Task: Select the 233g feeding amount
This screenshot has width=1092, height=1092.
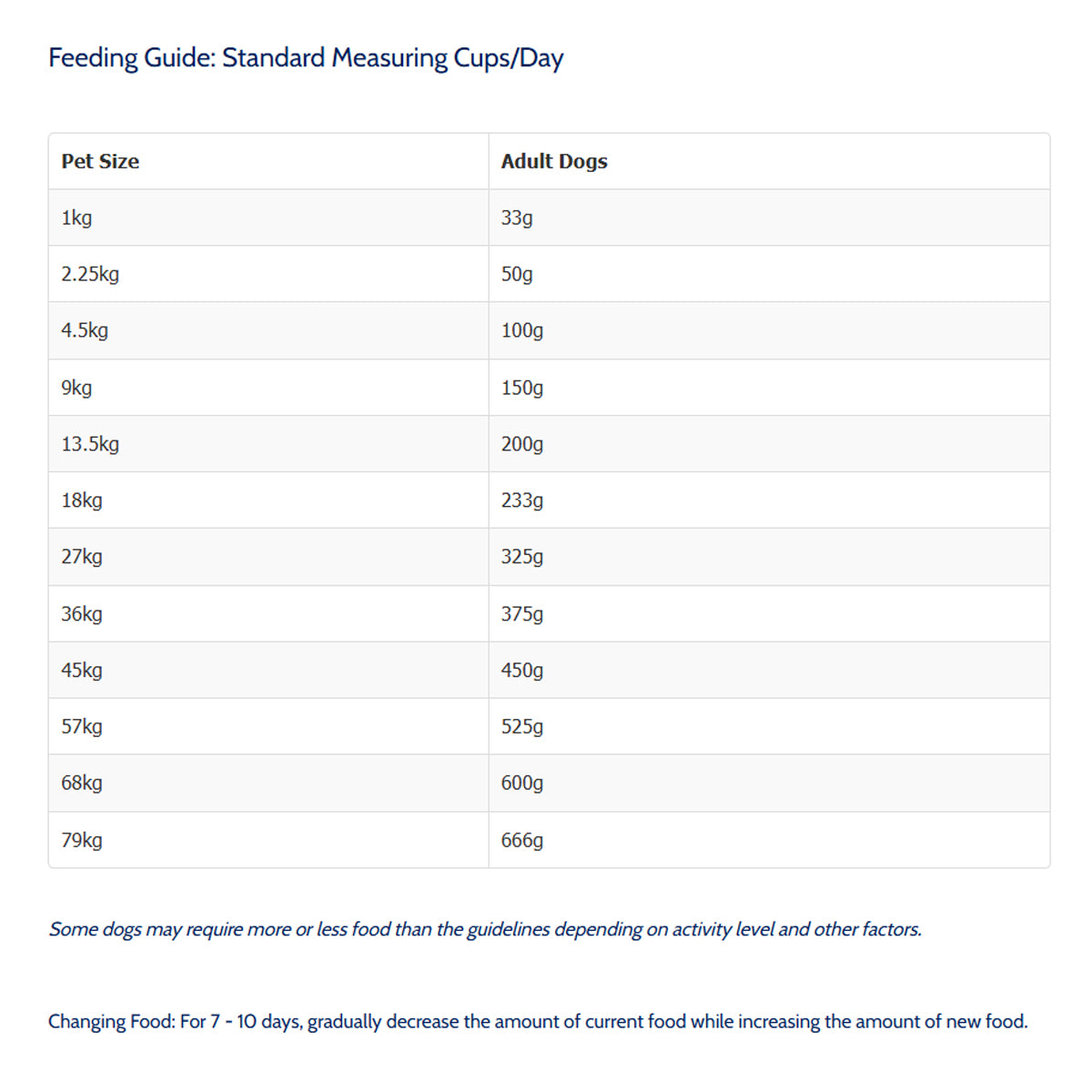Action: pyautogui.click(x=522, y=500)
